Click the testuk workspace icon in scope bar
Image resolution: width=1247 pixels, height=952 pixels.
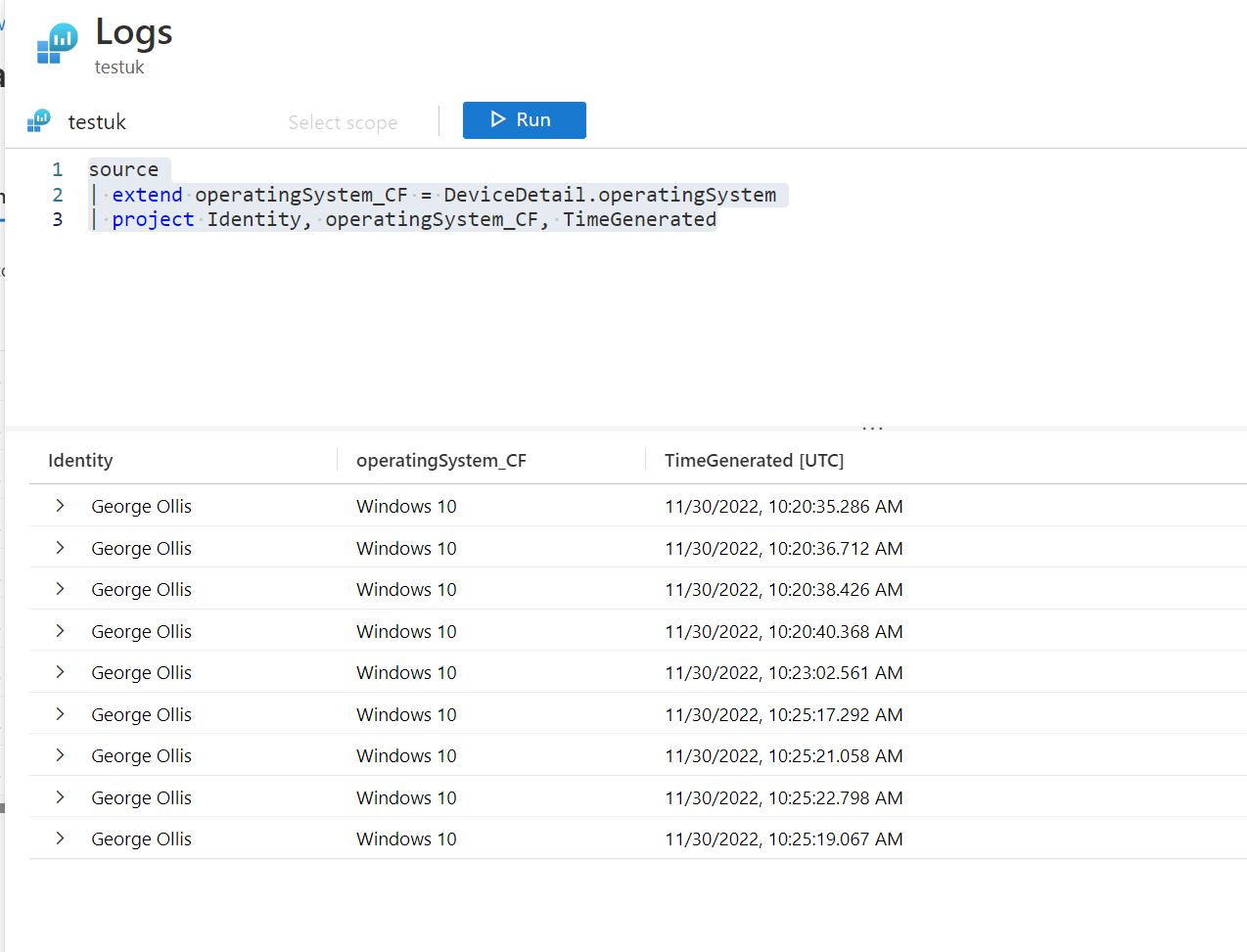pyautogui.click(x=39, y=121)
